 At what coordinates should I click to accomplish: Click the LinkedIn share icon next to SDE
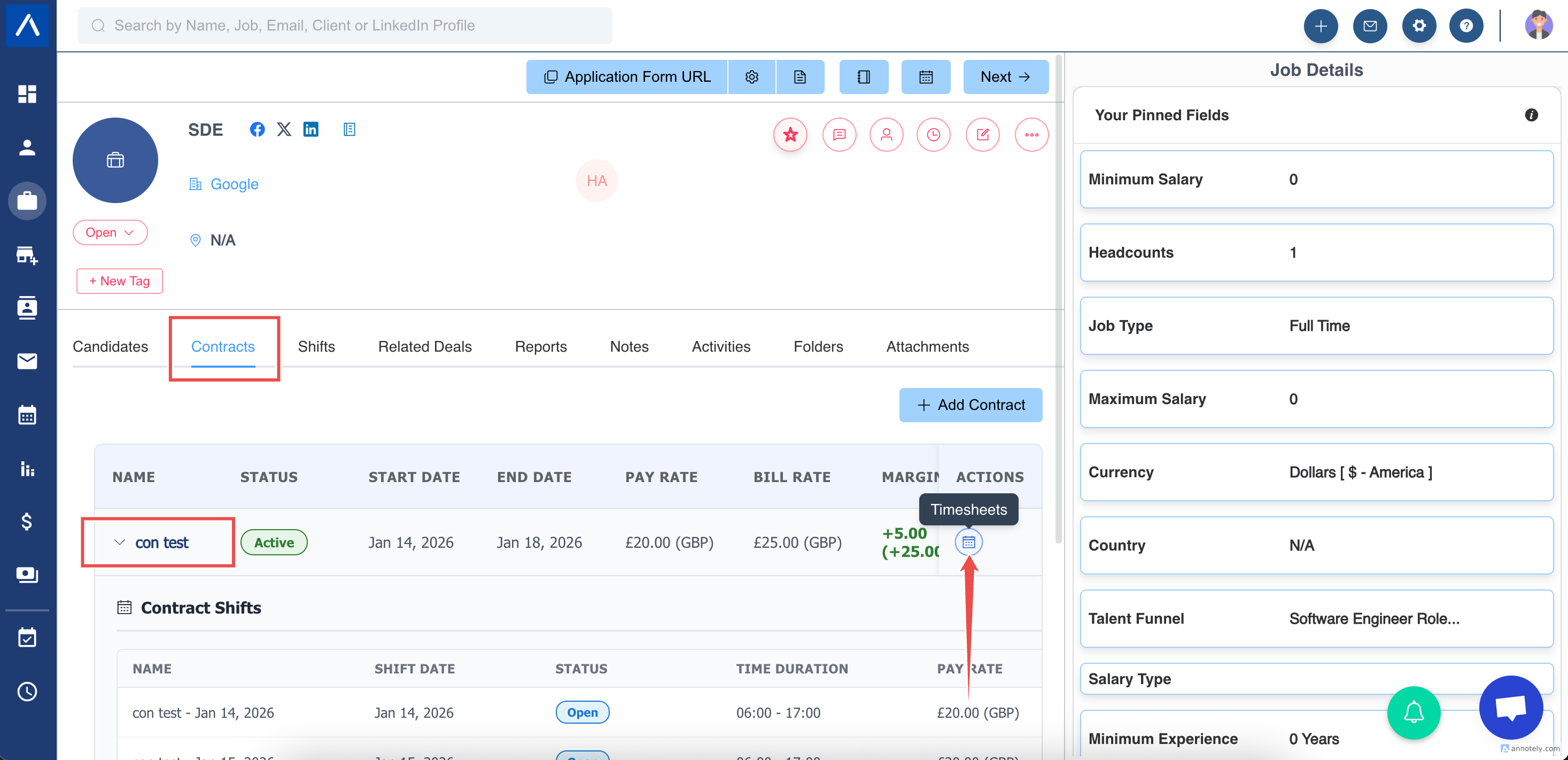[x=311, y=129]
